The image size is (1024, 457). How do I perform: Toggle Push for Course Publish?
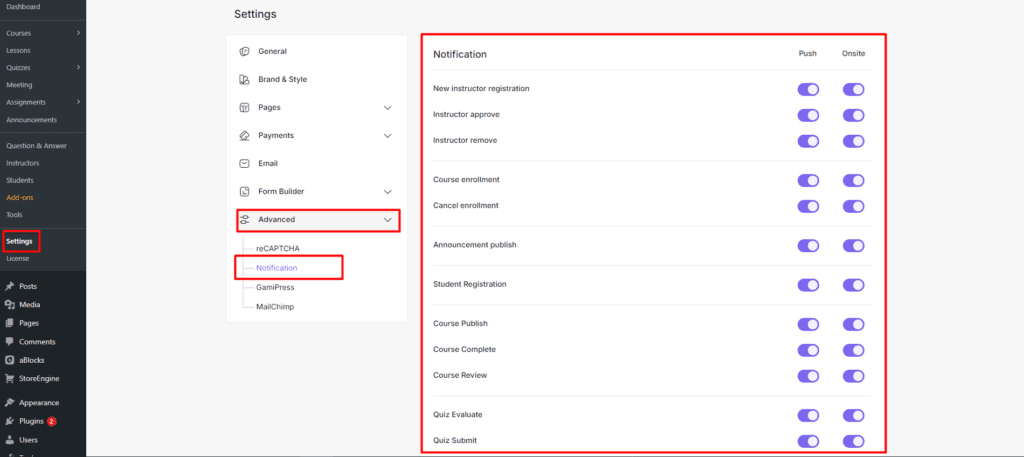[x=808, y=324]
